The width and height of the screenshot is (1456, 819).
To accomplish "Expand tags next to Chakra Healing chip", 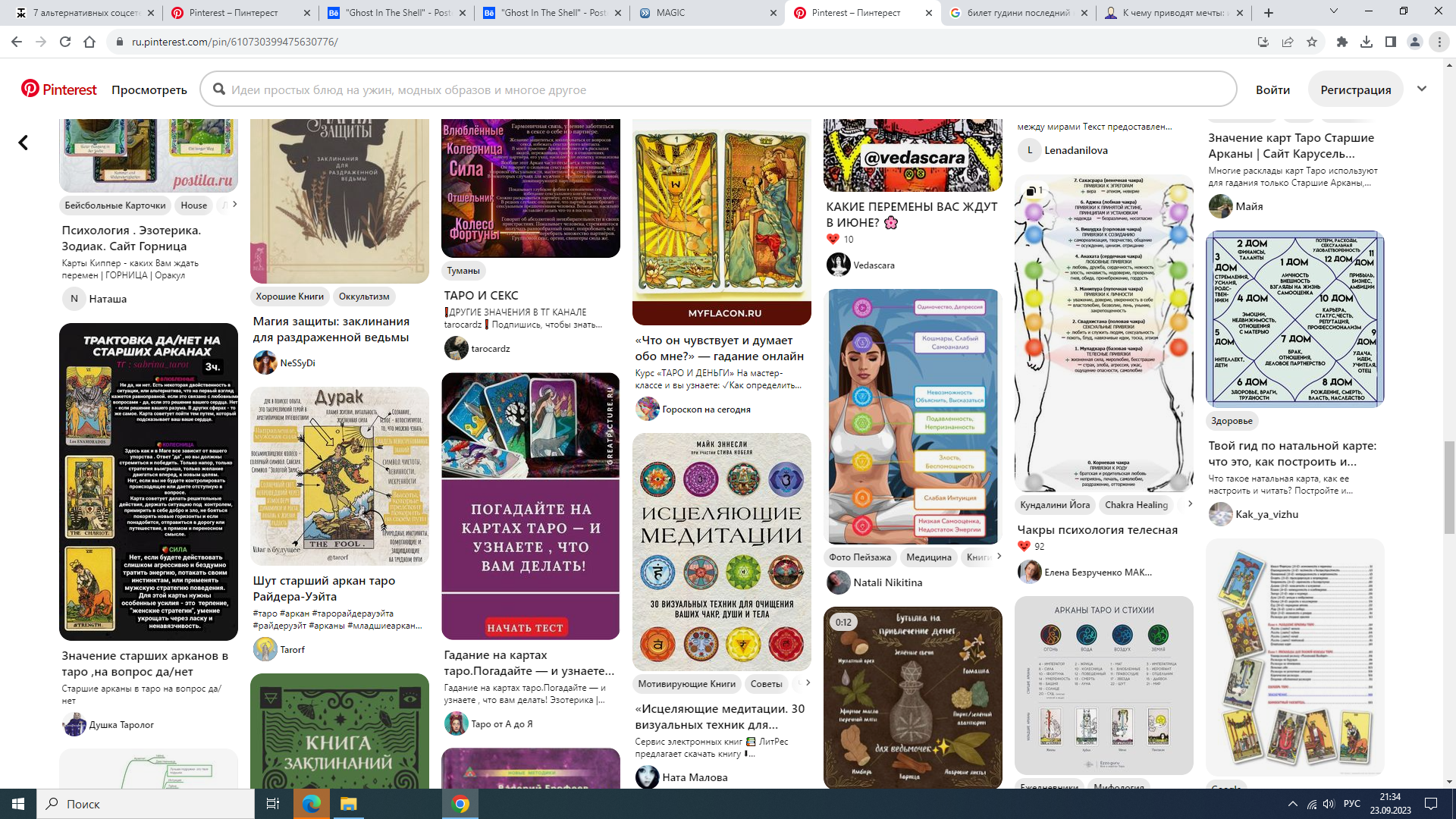I will (1189, 504).
